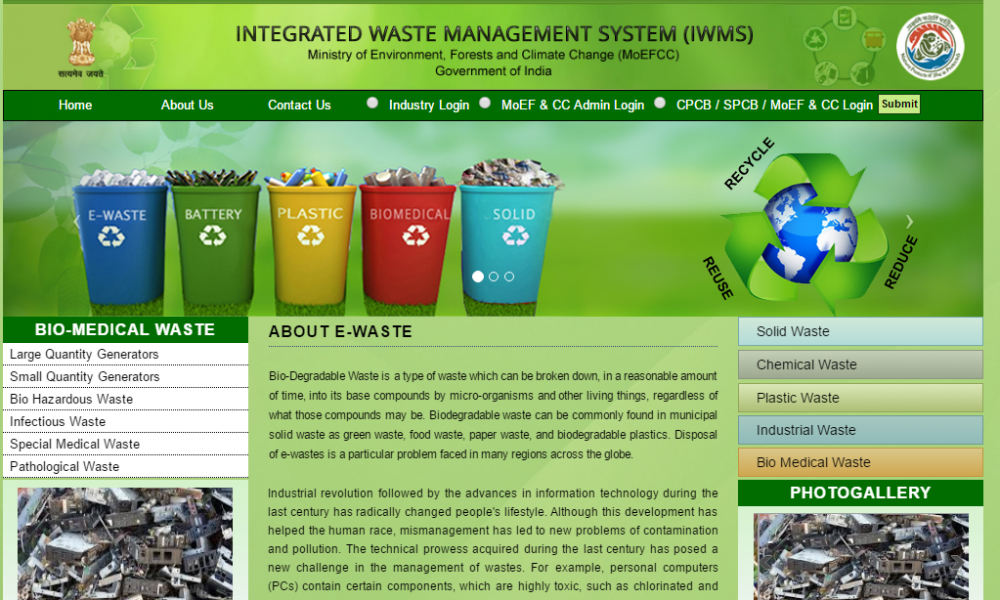Click the MoEFCC ministry circular logo
This screenshot has height=600, width=1000.
coord(929,46)
